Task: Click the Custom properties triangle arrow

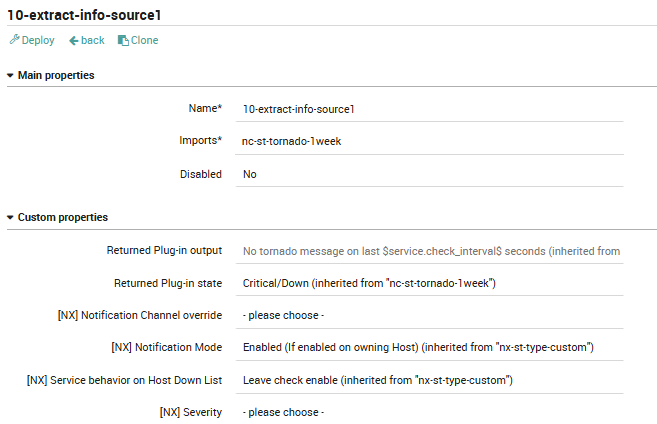Action: 10,218
